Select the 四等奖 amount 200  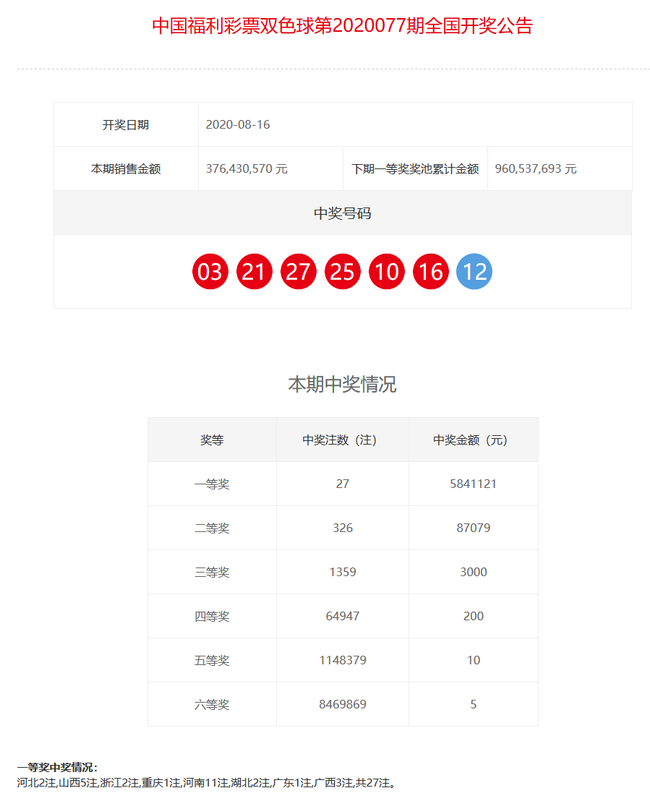coord(473,616)
